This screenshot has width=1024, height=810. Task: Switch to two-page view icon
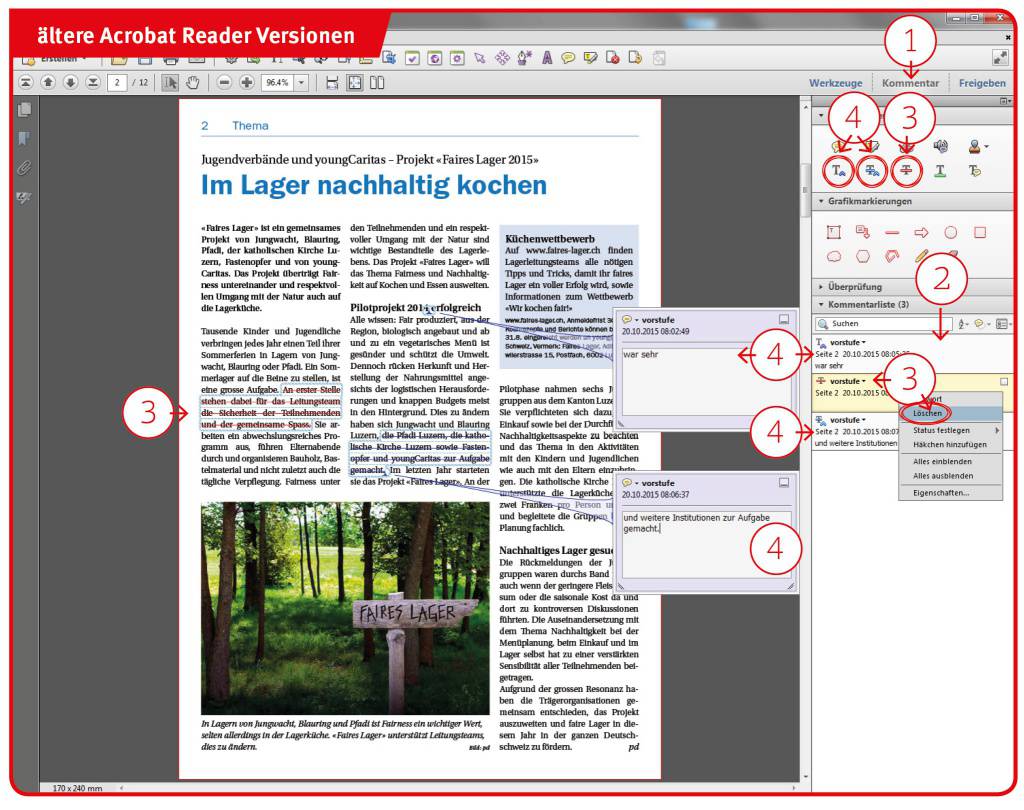tap(377, 83)
